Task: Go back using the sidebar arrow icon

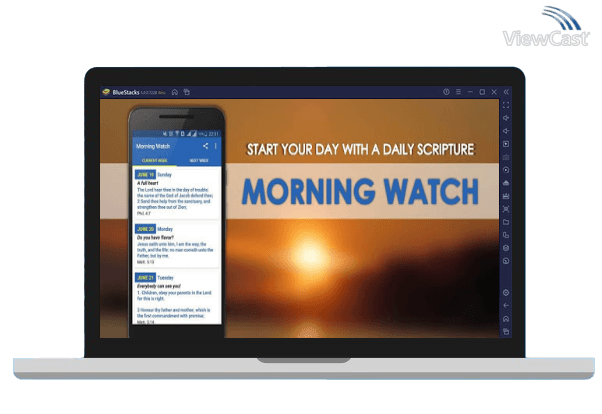Action: point(506,306)
